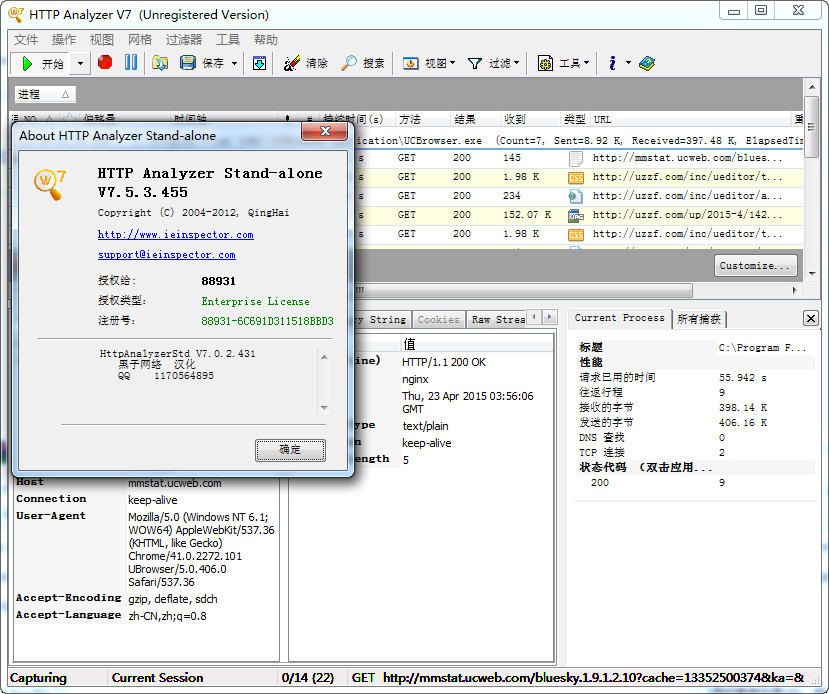Image resolution: width=829 pixels, height=694 pixels.
Task: Sort by the 类型 column header
Action: click(575, 119)
